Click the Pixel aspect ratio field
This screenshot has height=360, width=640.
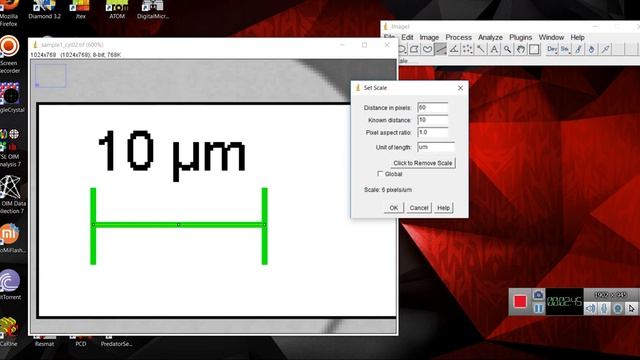pyautogui.click(x=433, y=133)
